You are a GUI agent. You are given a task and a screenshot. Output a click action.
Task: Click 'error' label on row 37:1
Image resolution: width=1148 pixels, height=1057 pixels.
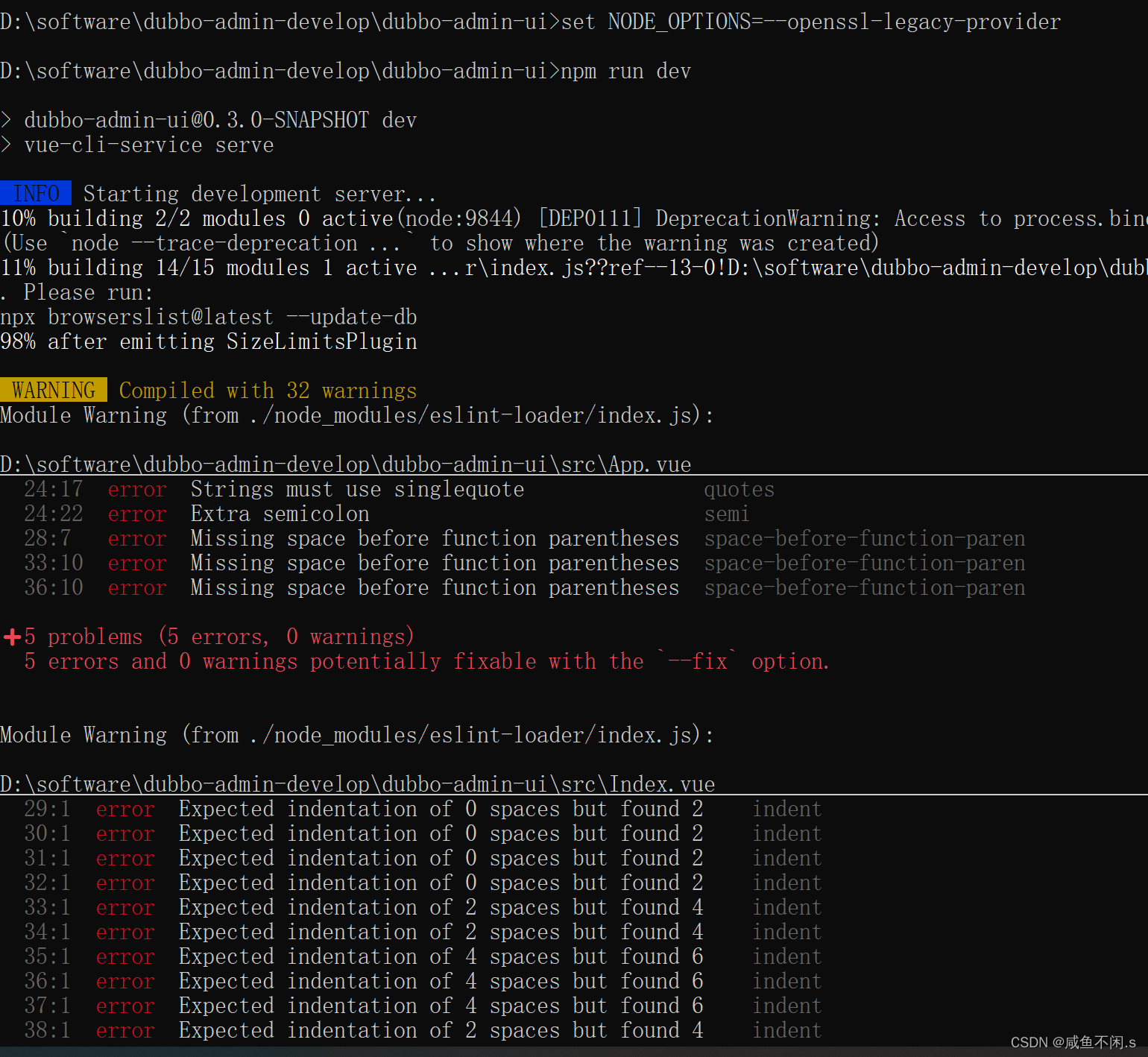125,1006
